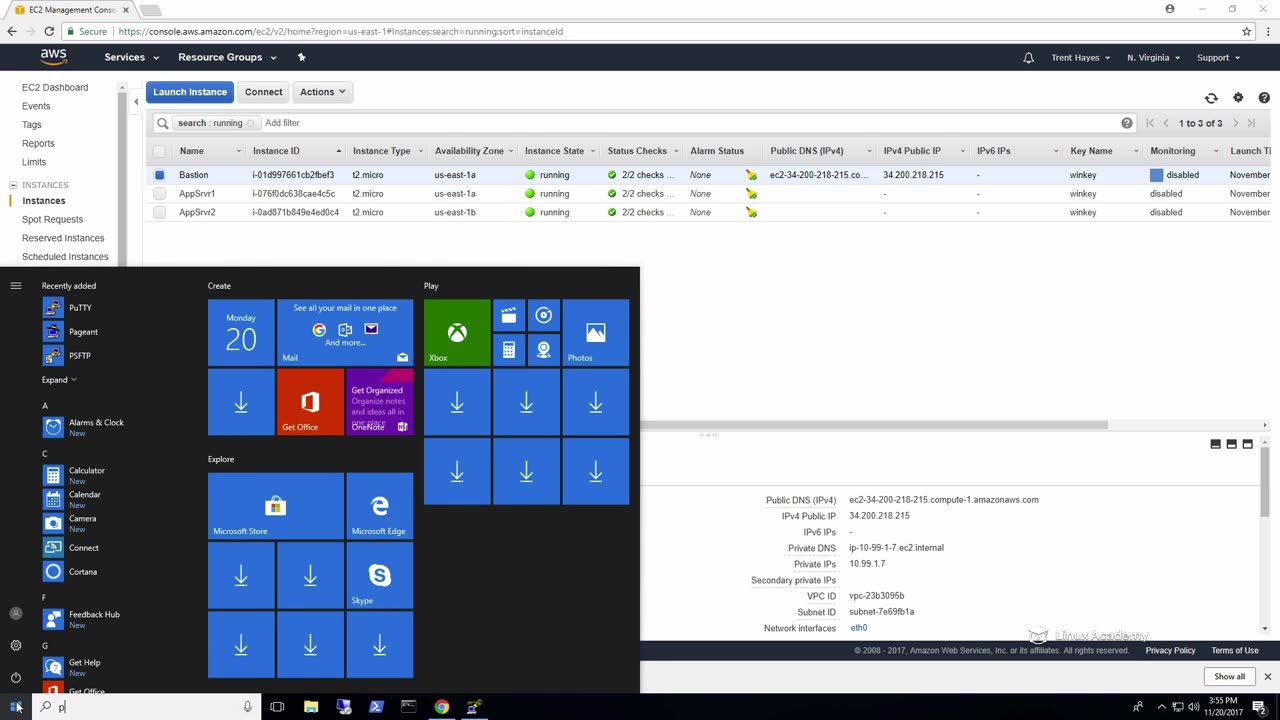Click the Add filter search field
This screenshot has height=720, width=1280.
282,123
